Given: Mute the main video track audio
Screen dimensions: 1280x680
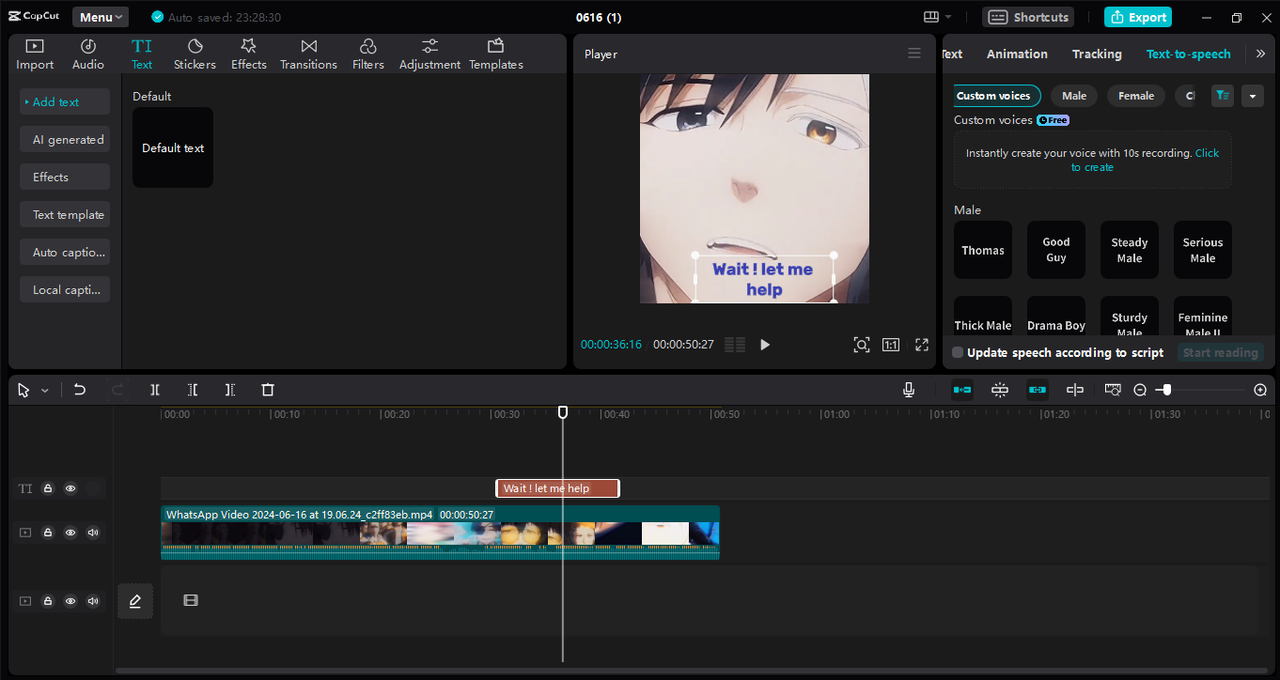Looking at the screenshot, I should pyautogui.click(x=93, y=533).
